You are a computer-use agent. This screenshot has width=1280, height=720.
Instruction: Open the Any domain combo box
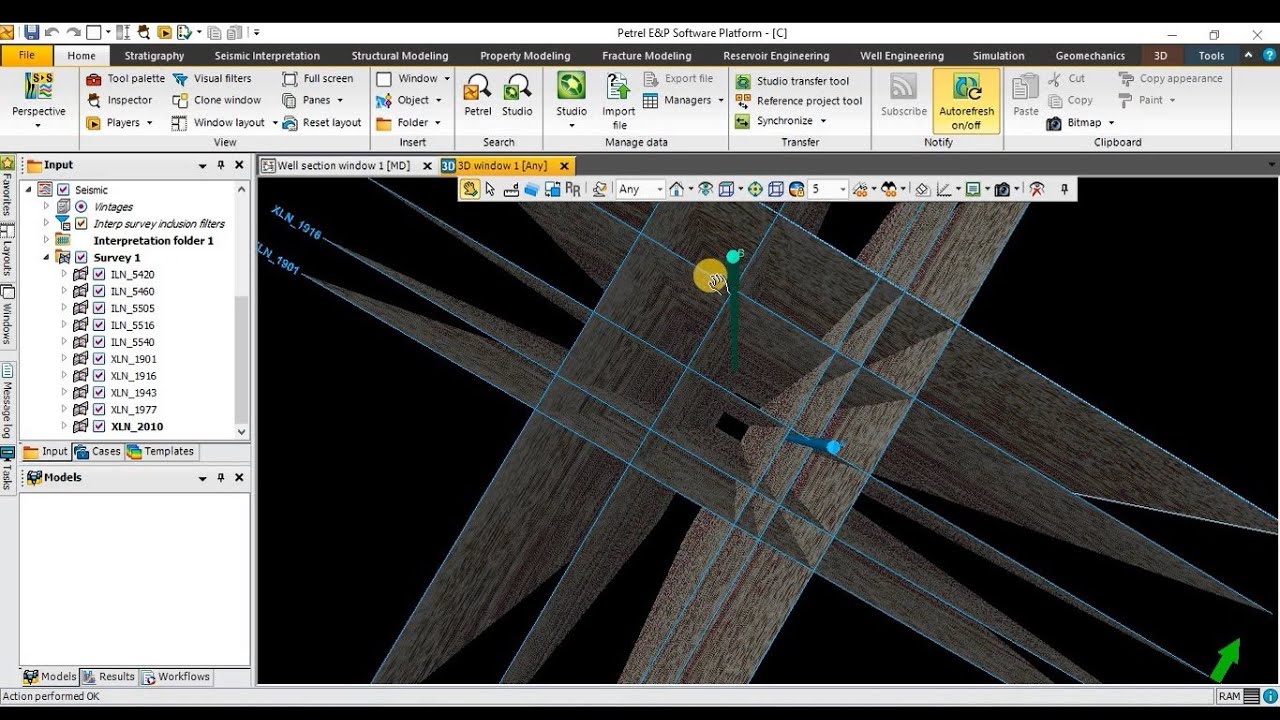[x=640, y=189]
